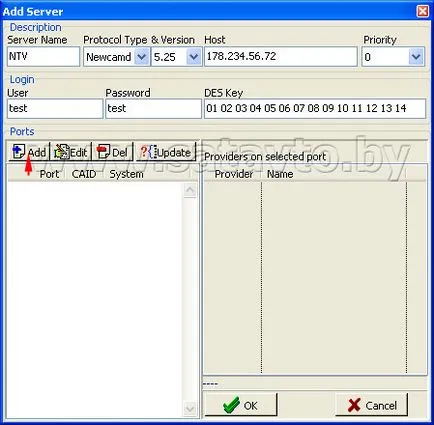Click the Host IP address field

pos(281,56)
